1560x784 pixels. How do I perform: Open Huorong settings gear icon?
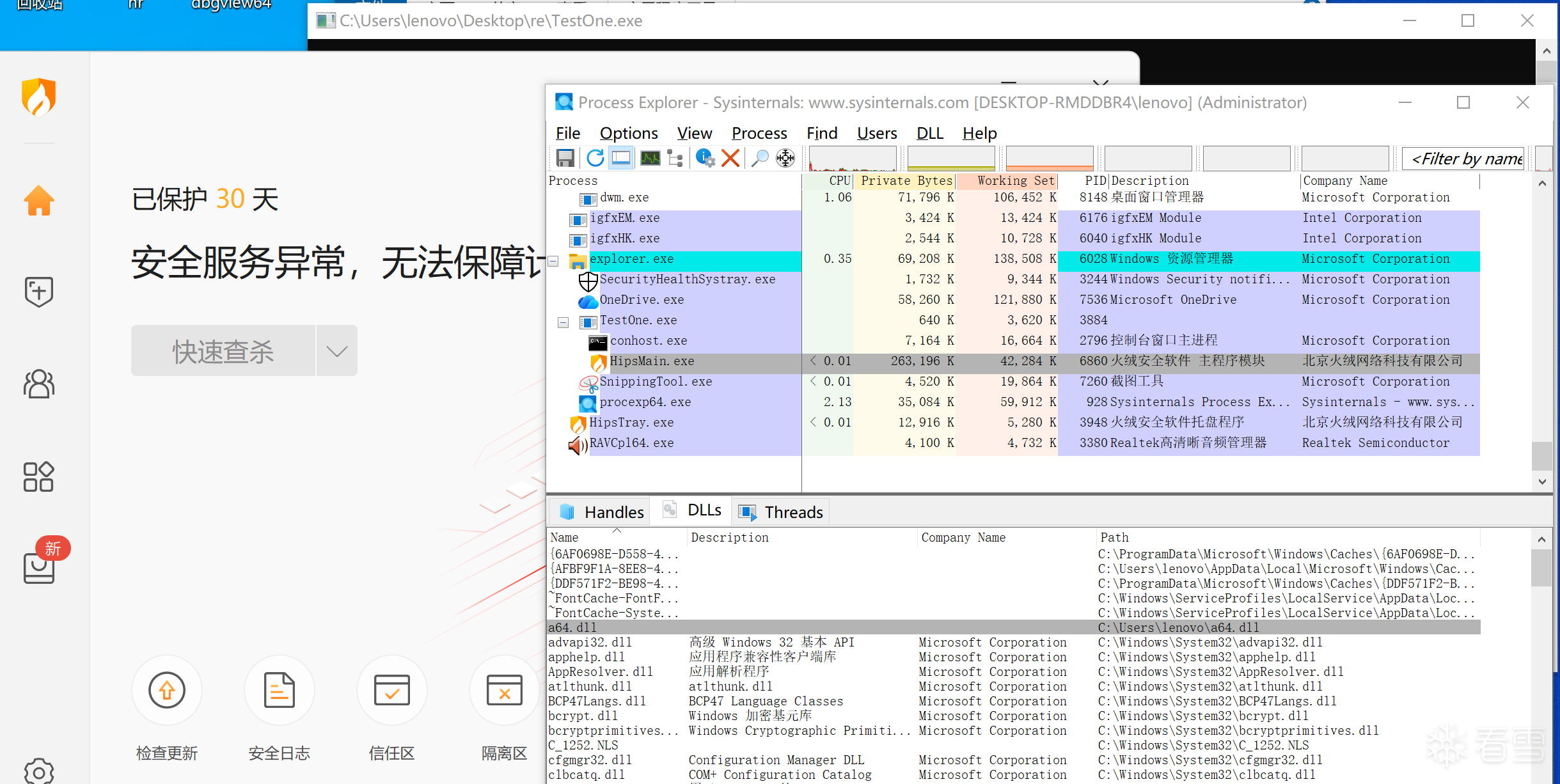pos(38,771)
